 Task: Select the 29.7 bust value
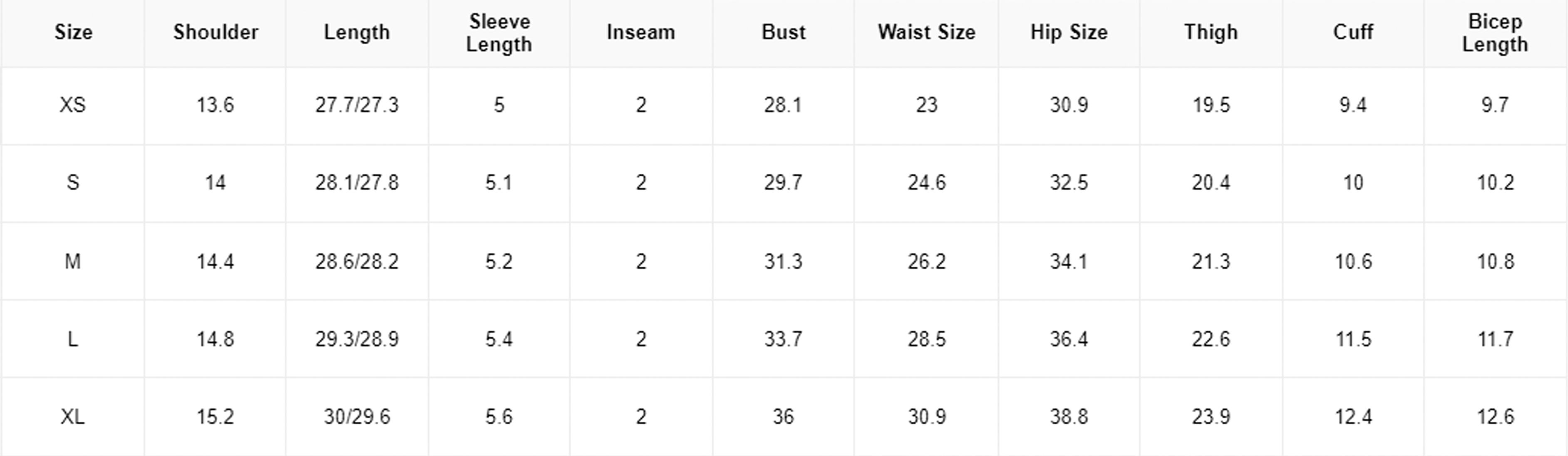(x=784, y=183)
